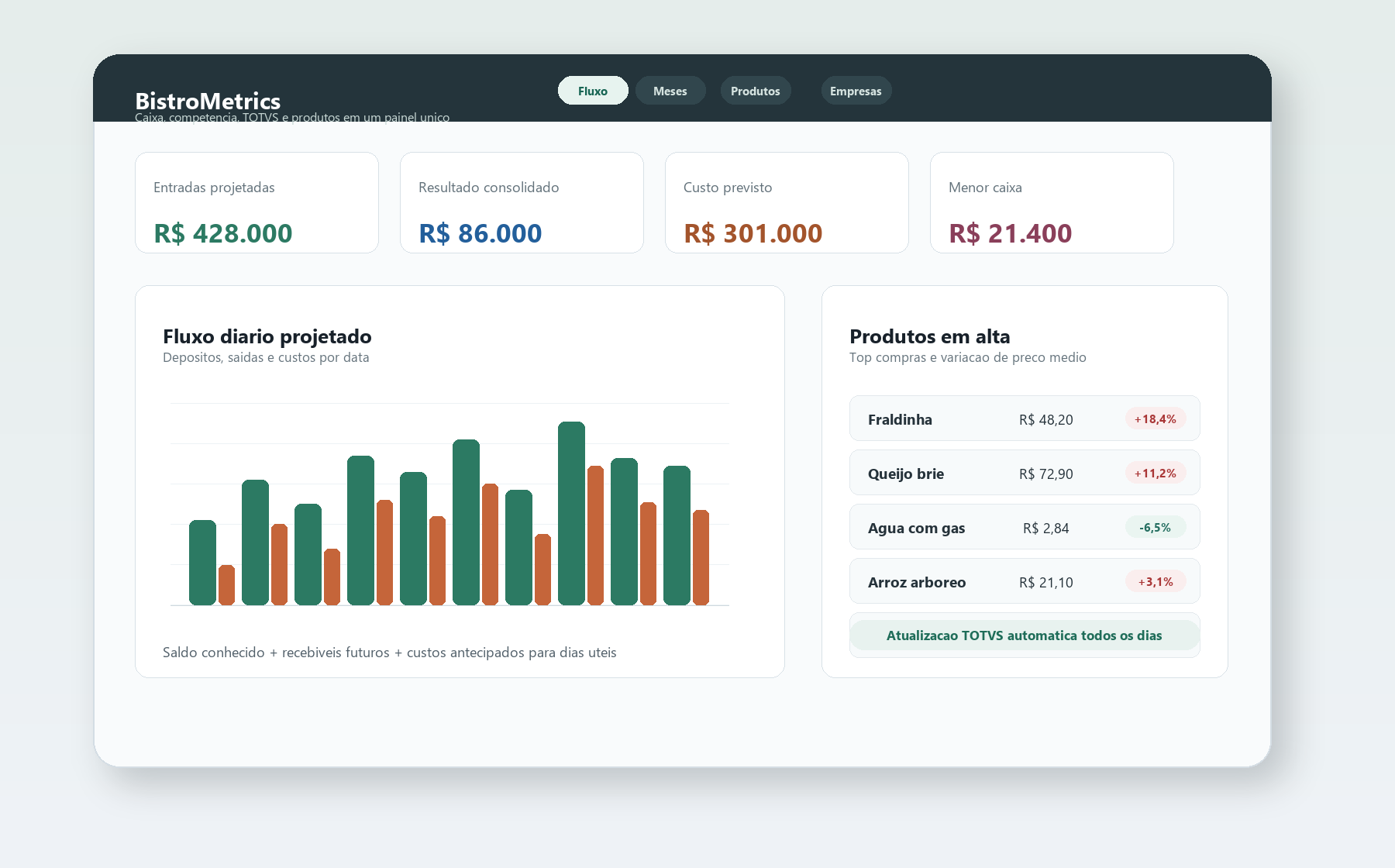Image resolution: width=1395 pixels, height=868 pixels.
Task: Click the tallest orange bar in chart
Action: click(595, 536)
